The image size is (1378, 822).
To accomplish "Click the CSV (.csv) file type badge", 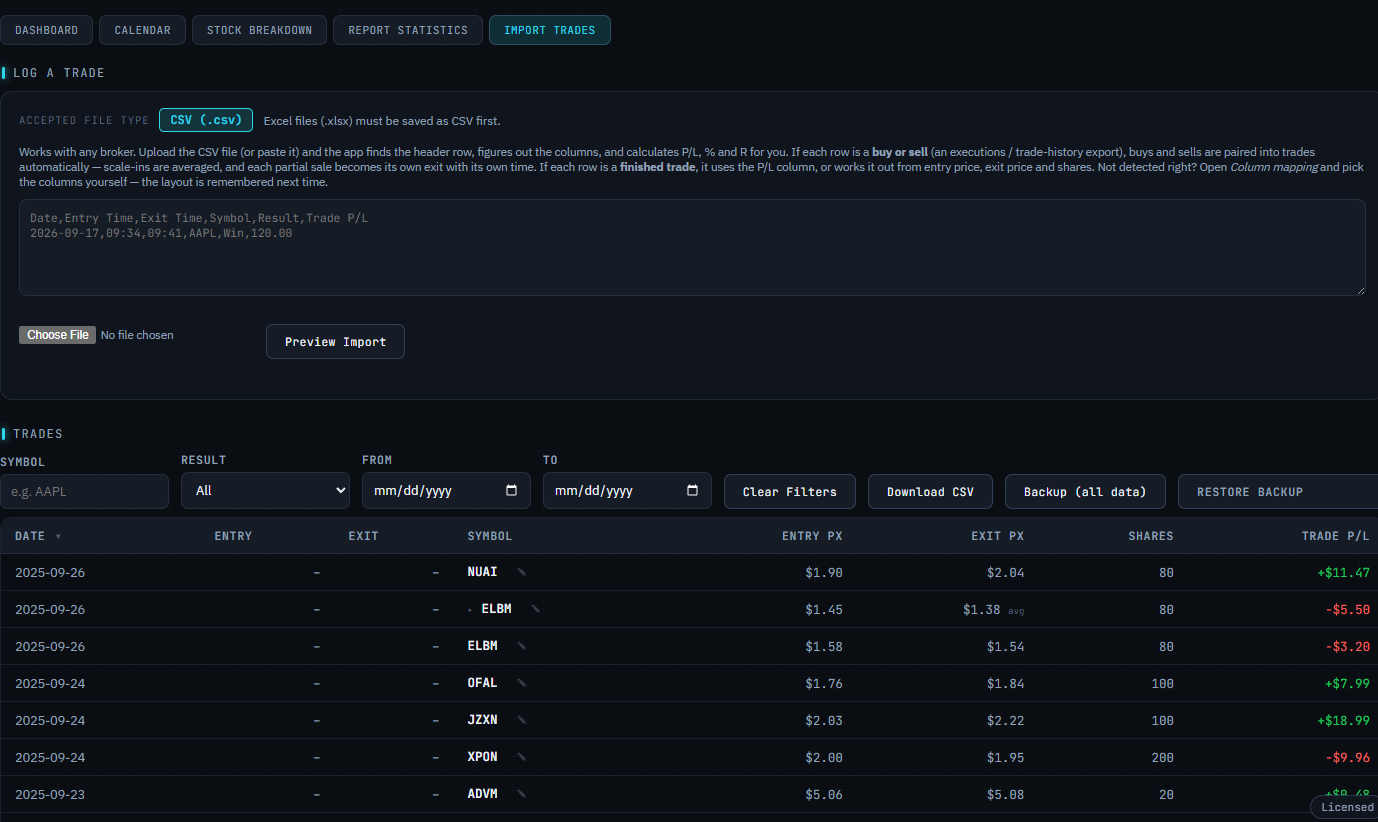I will [206, 120].
